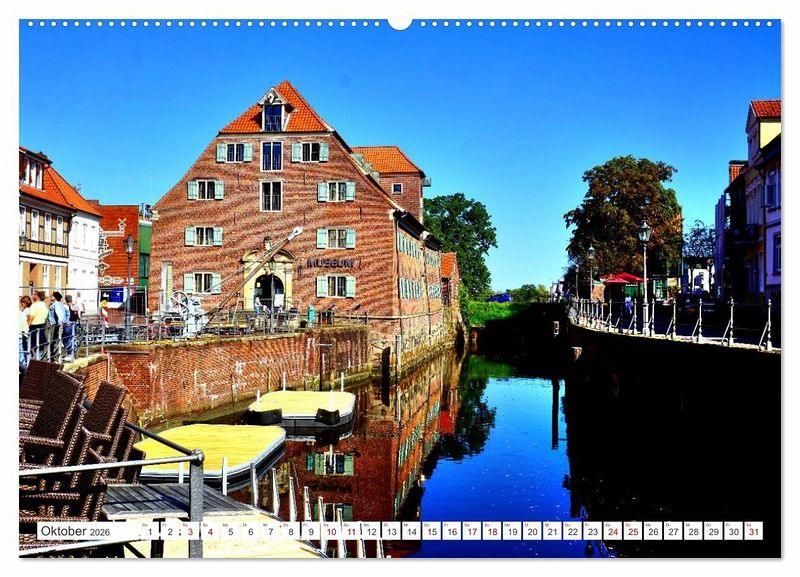Select day 17 in the calendar row

(471, 531)
